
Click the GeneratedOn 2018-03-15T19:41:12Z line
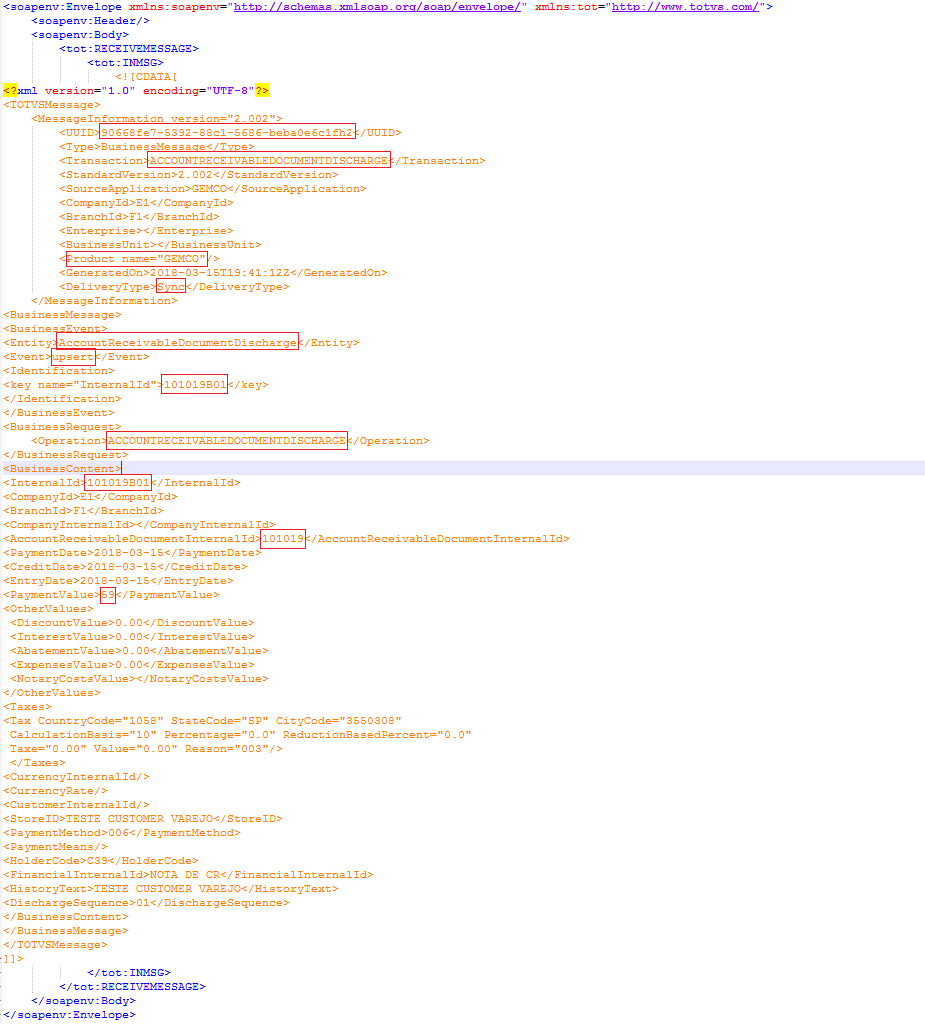coord(223,273)
